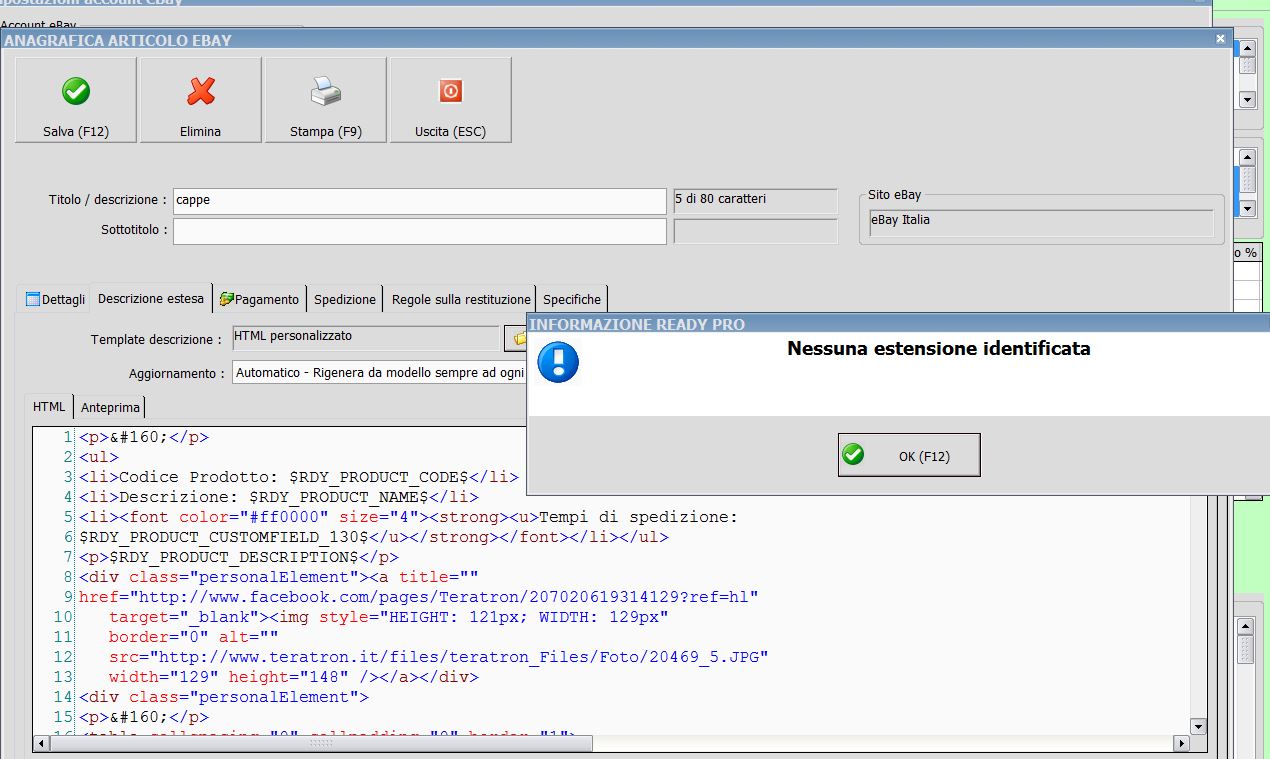Open the Regole sulla restituzione tab
Viewport: 1270px width, 759px height.
461,299
